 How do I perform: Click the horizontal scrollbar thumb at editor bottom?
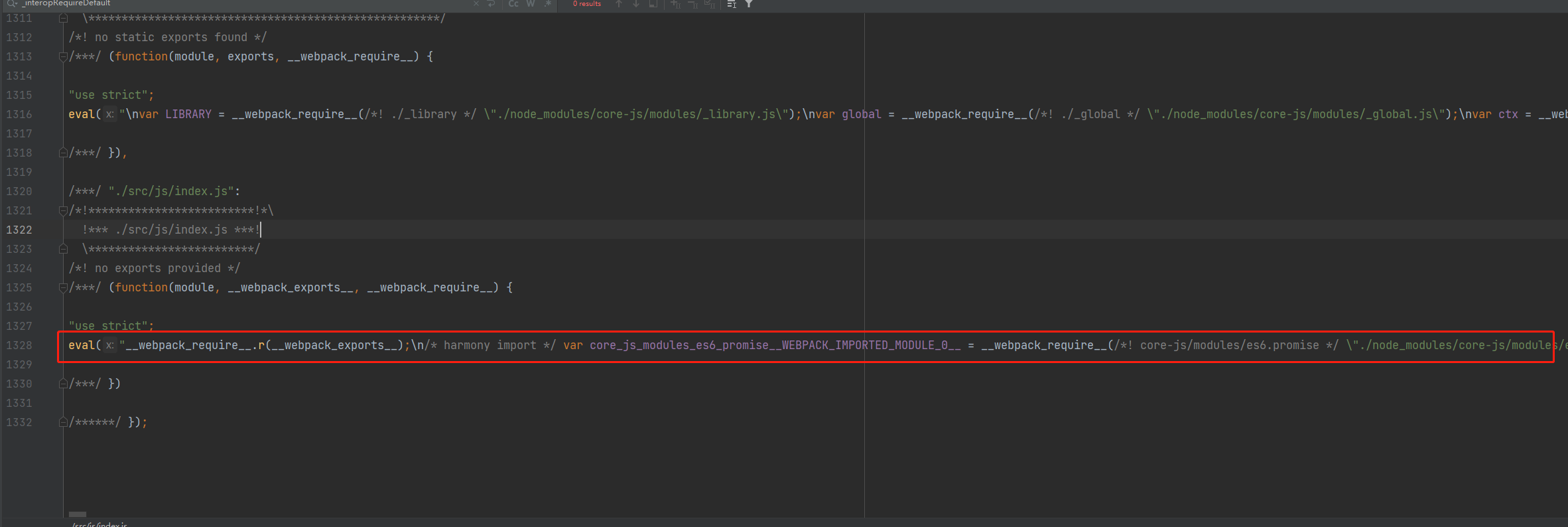[x=78, y=514]
